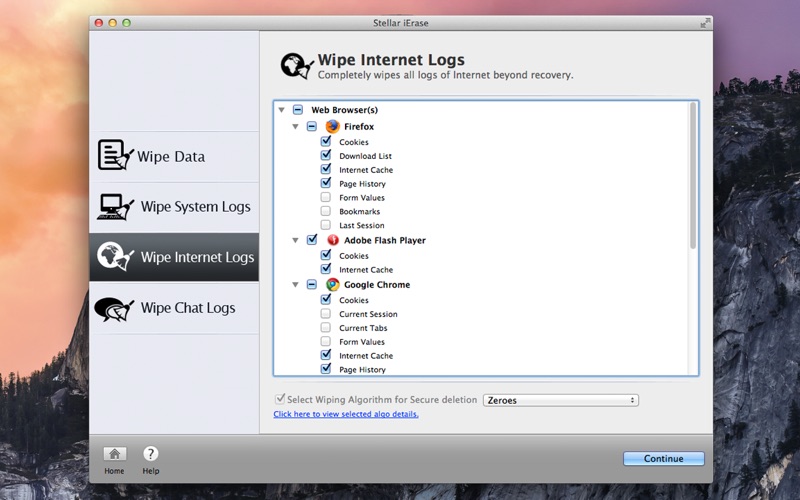Viewport: 800px width, 500px height.
Task: Toggle the Adobe Flash Player group checkbox
Action: pos(312,239)
